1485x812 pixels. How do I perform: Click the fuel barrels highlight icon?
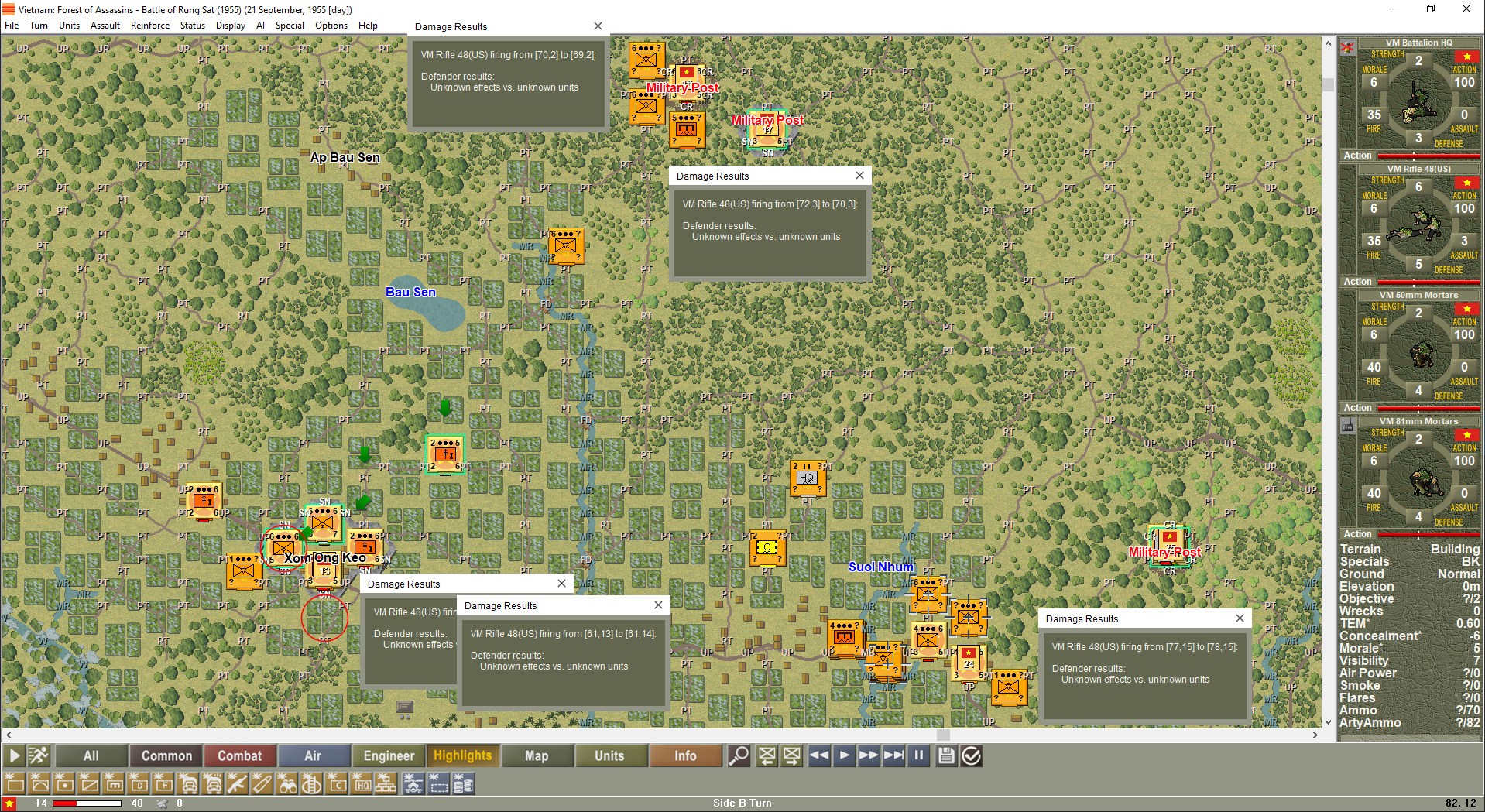[463, 783]
